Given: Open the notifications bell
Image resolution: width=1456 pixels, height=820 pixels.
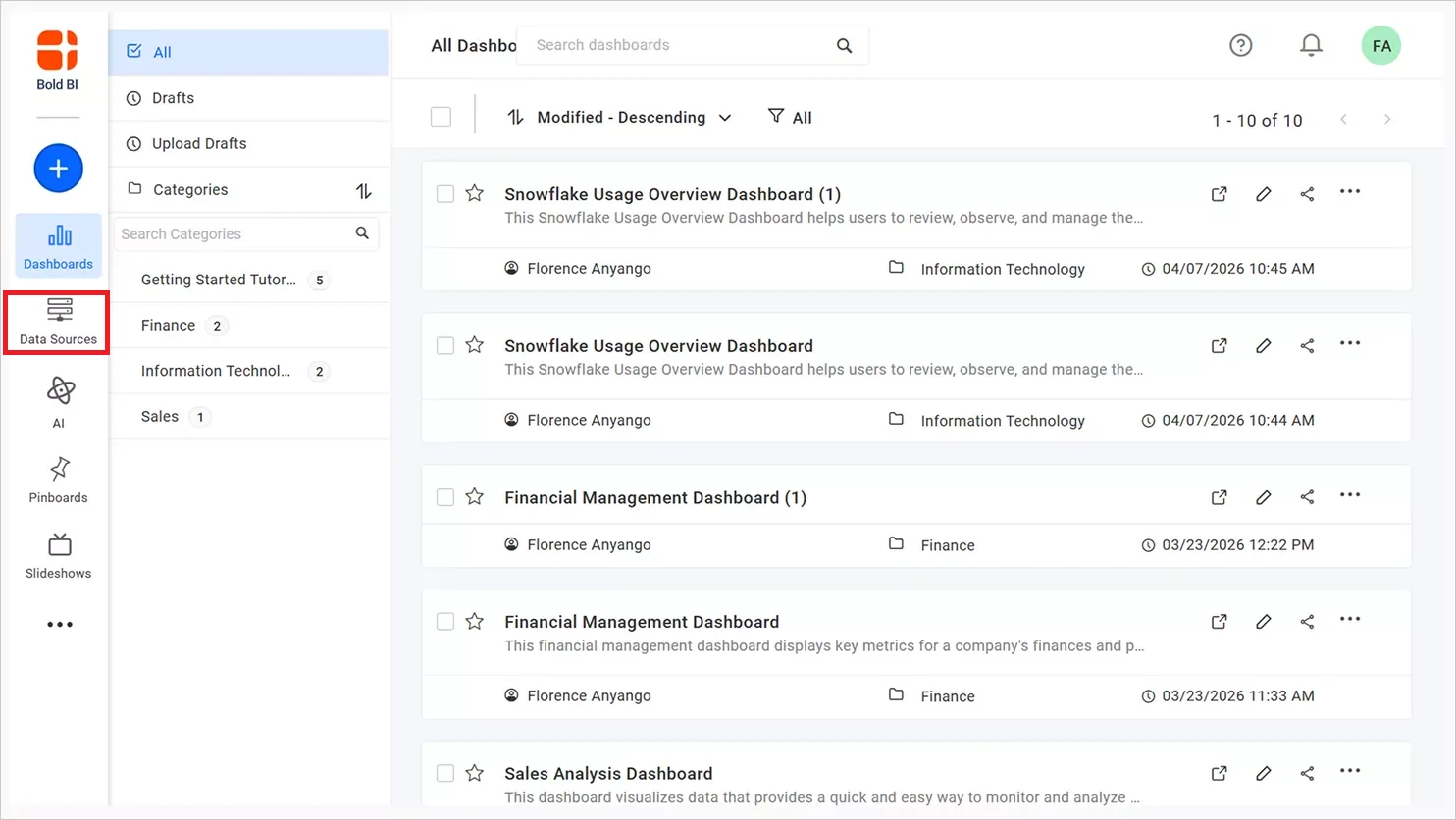Looking at the screenshot, I should click(x=1311, y=45).
